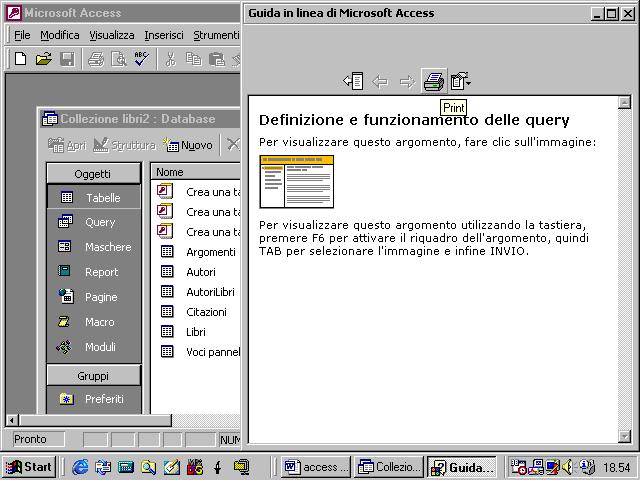Click the volume speaker tray icon

pos(567,467)
